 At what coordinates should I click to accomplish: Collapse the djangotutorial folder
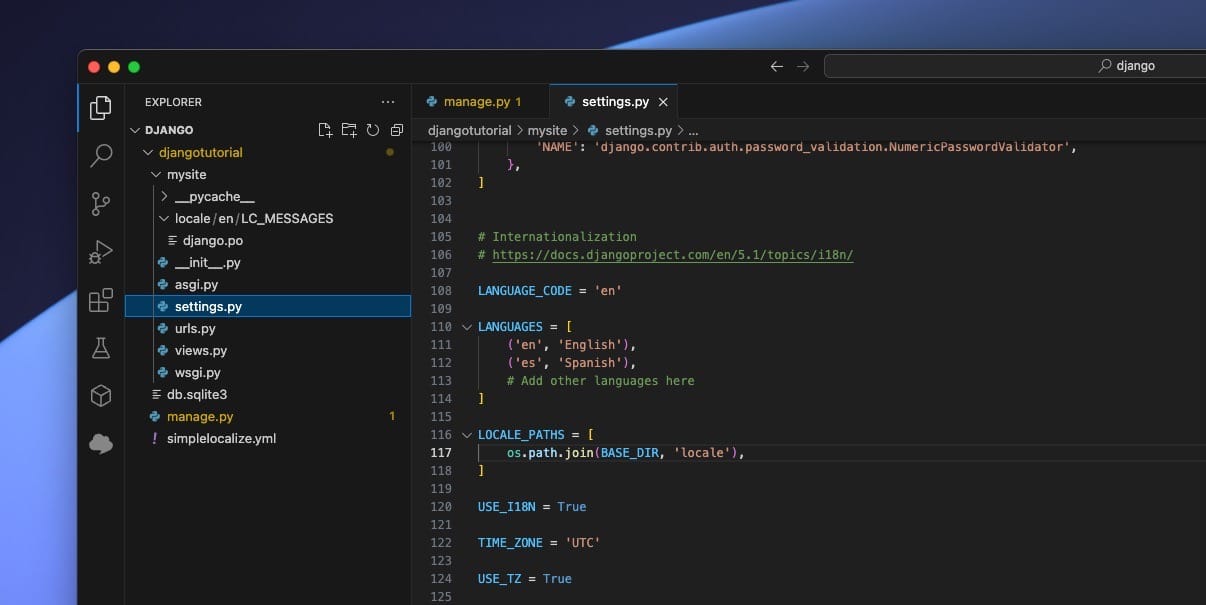pos(149,152)
